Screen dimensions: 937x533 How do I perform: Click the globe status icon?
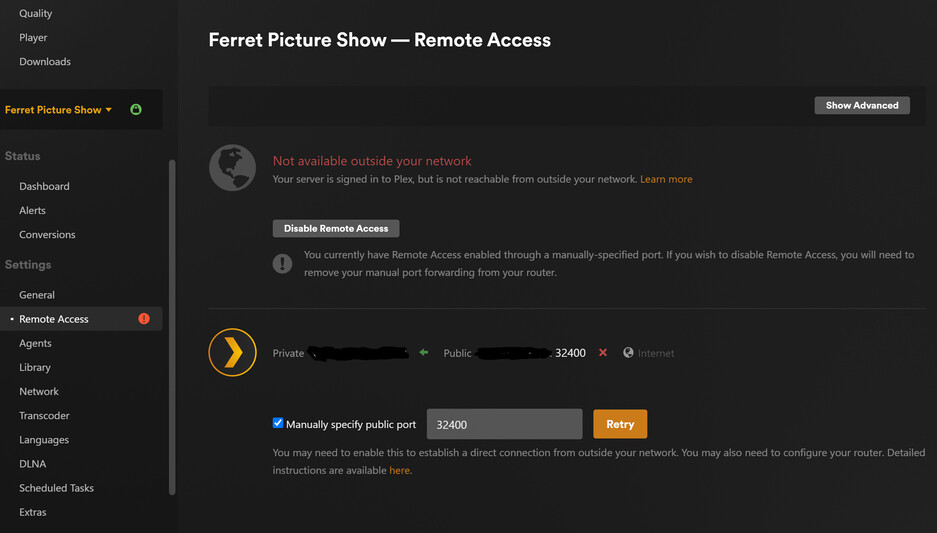(232, 168)
